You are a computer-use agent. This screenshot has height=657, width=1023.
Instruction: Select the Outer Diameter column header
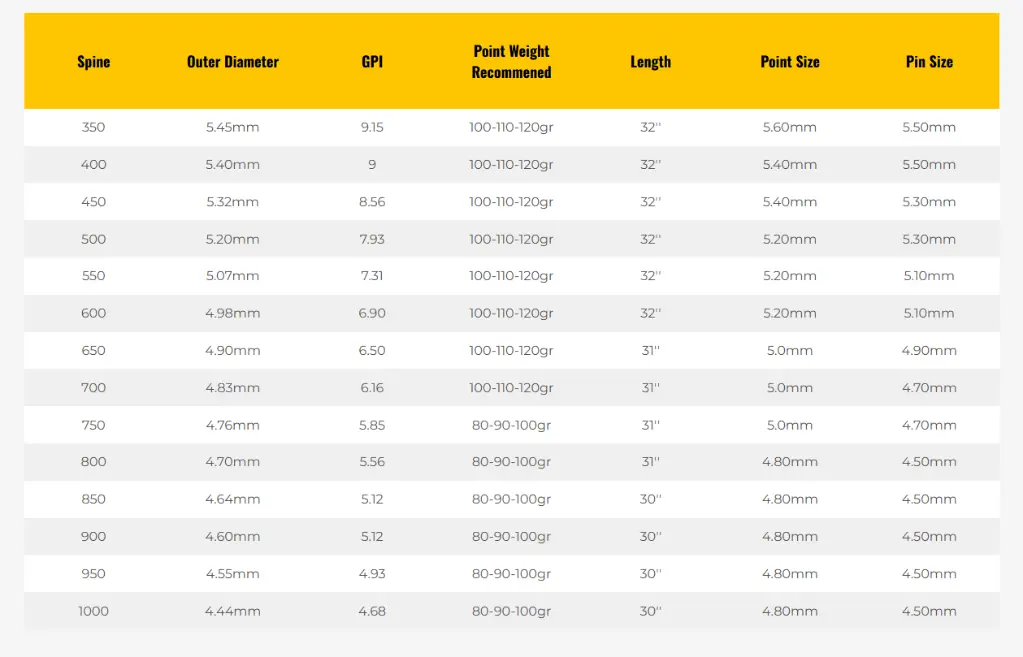point(233,62)
